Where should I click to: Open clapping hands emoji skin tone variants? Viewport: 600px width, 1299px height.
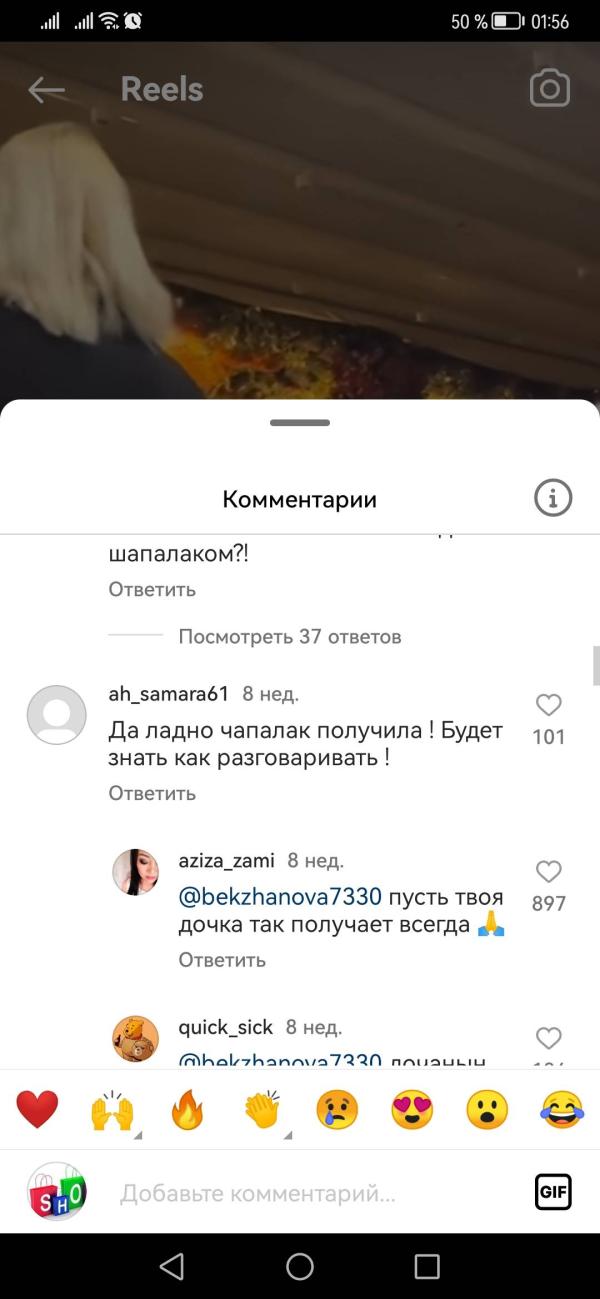pyautogui.click(x=262, y=1110)
